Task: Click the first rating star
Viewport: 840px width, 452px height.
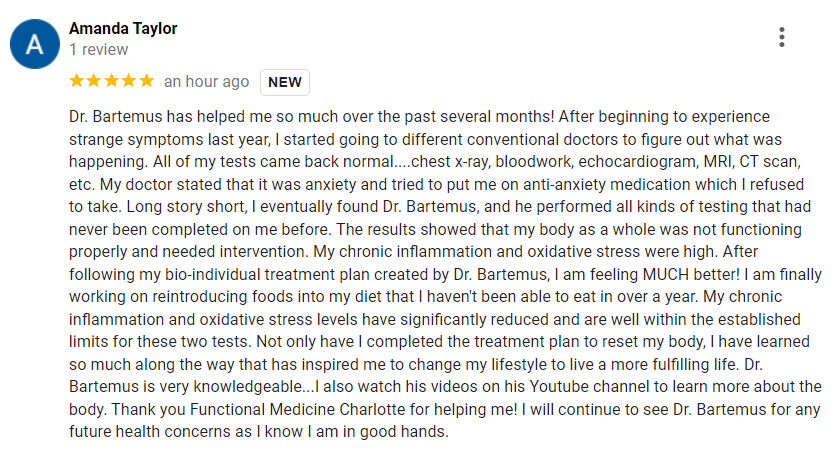Action: 77,81
